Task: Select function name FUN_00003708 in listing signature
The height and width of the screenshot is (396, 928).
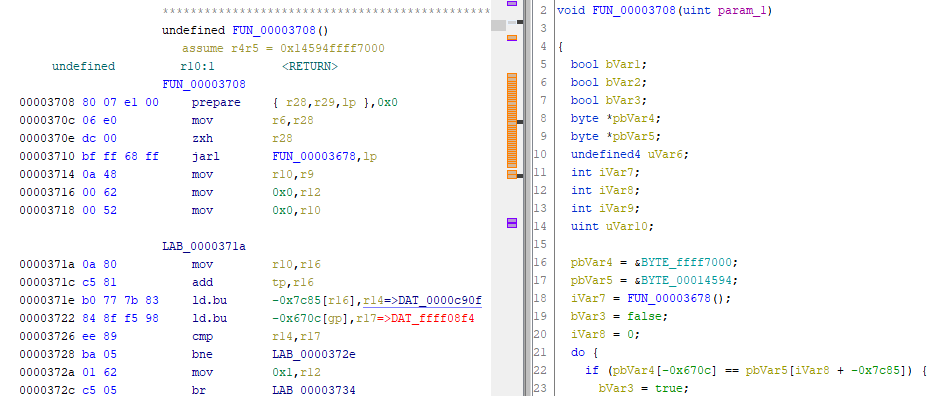Action: point(275,30)
